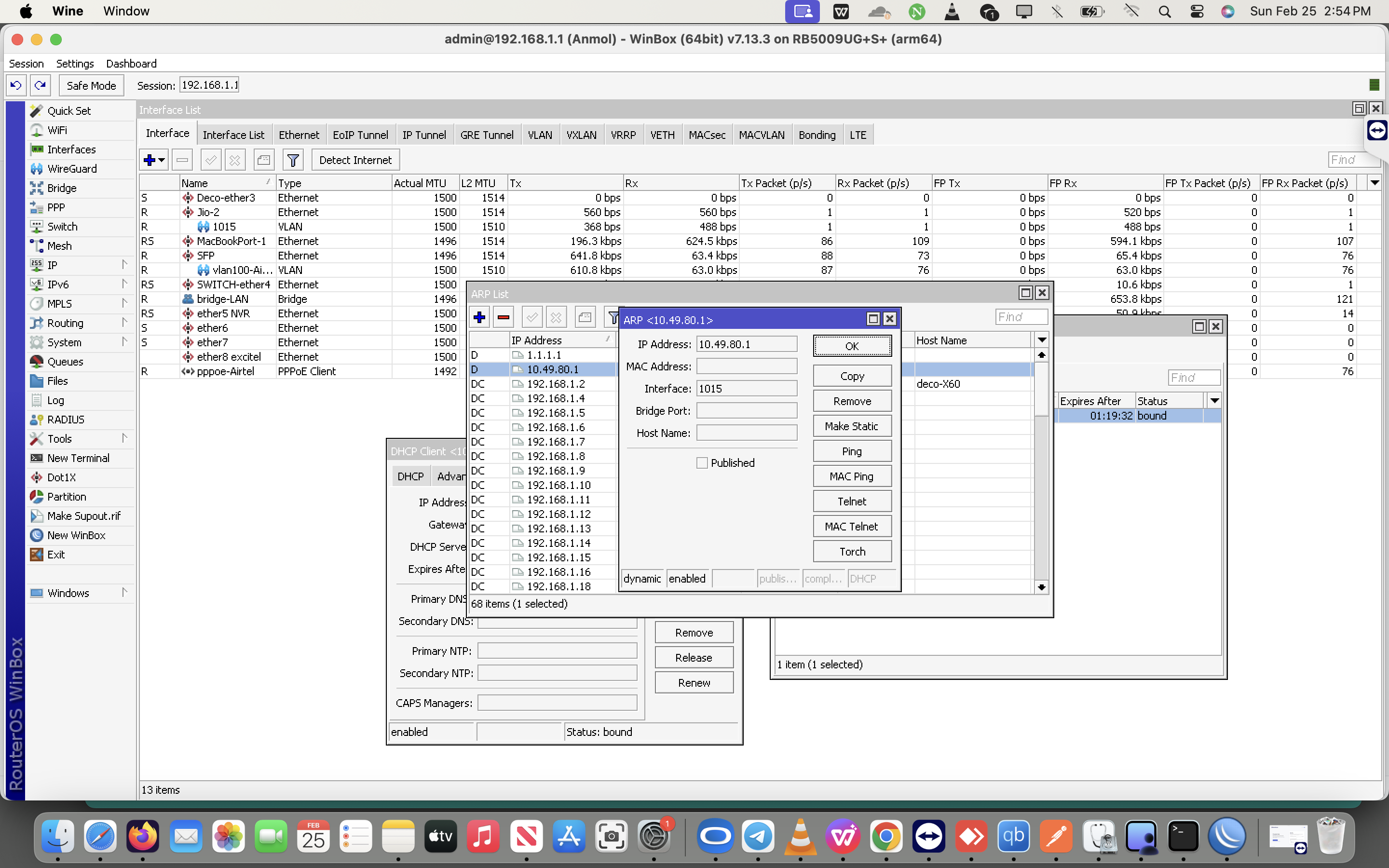The image size is (1389, 868).
Task: Open the Dot1X section
Action: [x=61, y=477]
